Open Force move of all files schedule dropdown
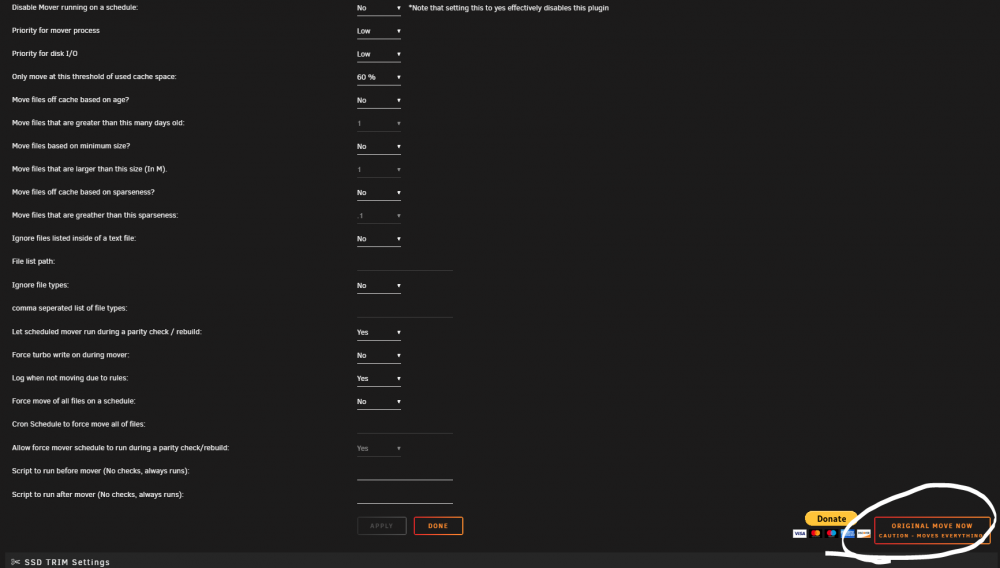 [379, 402]
